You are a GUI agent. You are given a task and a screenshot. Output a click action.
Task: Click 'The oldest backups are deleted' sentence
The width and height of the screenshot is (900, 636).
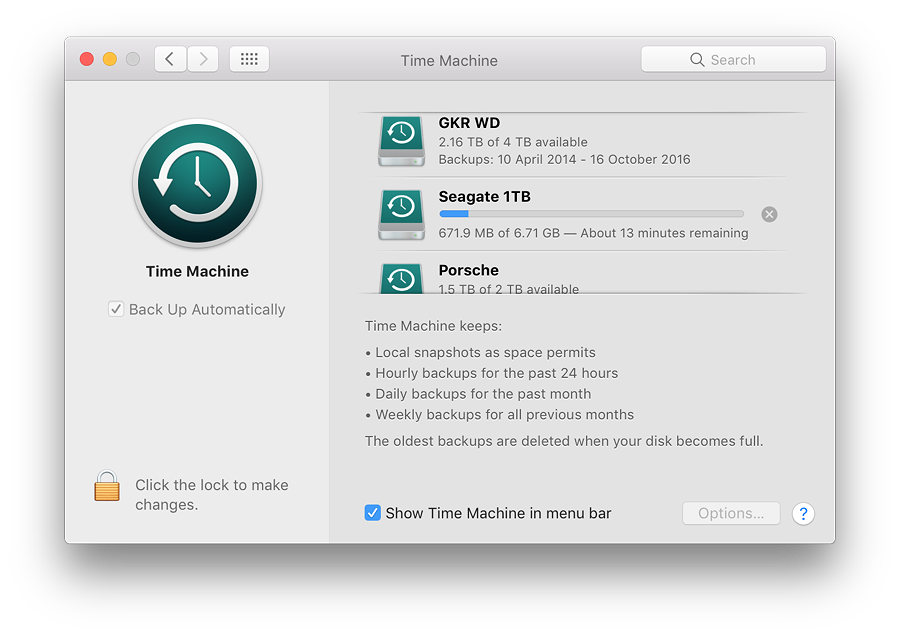click(564, 440)
